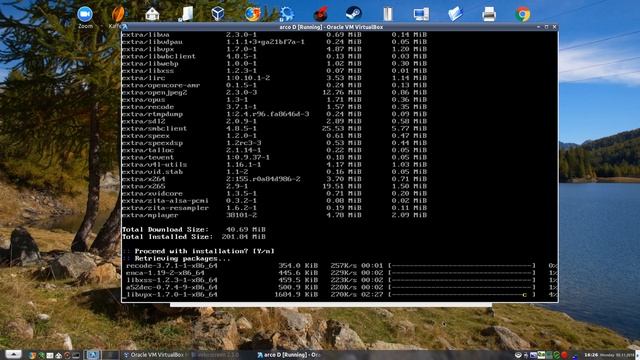Viewport: 640px width, 360px height.
Task: Switch to the second workspace in pager
Action: (110, 355)
